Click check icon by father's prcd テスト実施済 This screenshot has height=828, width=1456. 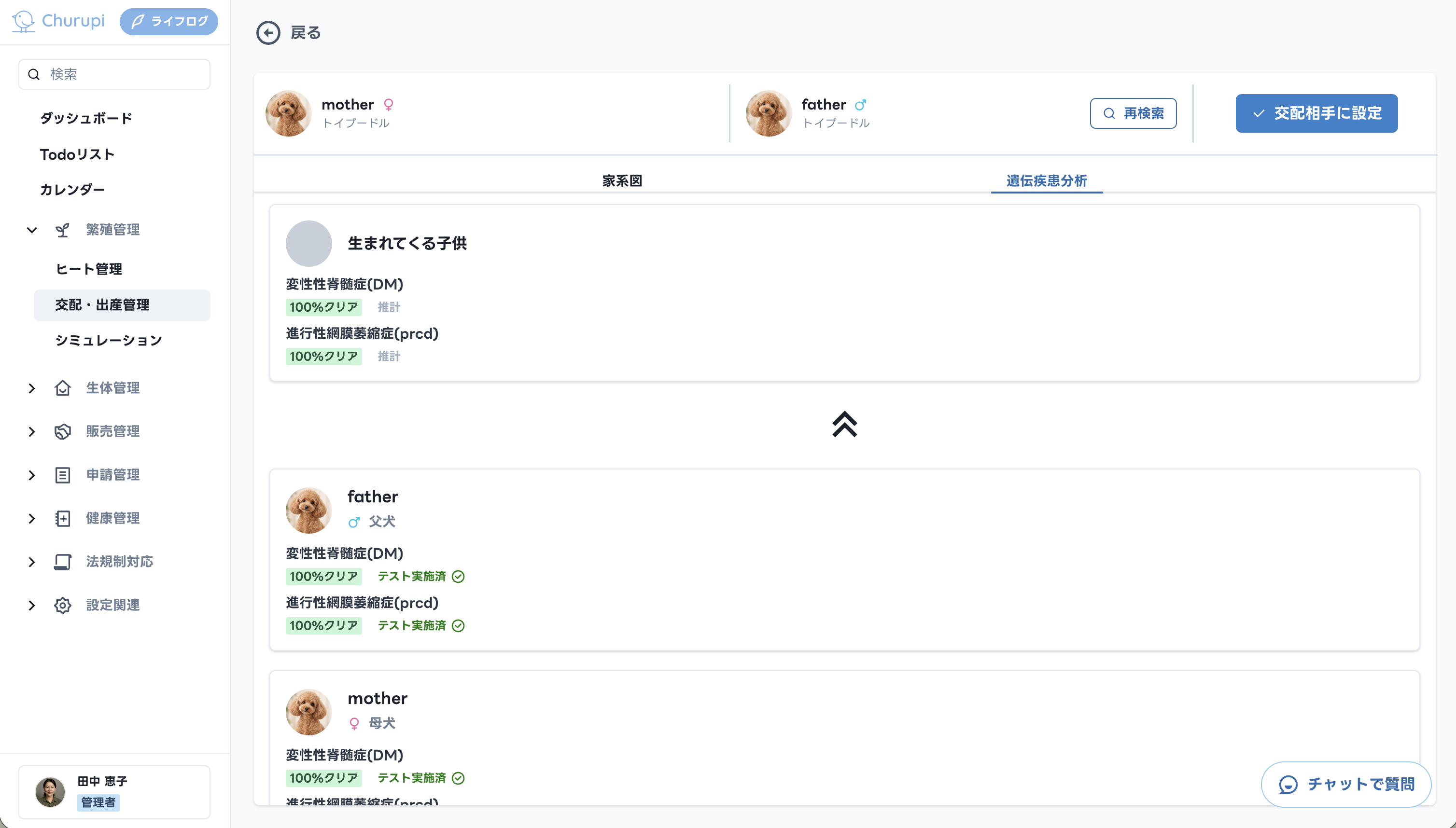coord(458,626)
